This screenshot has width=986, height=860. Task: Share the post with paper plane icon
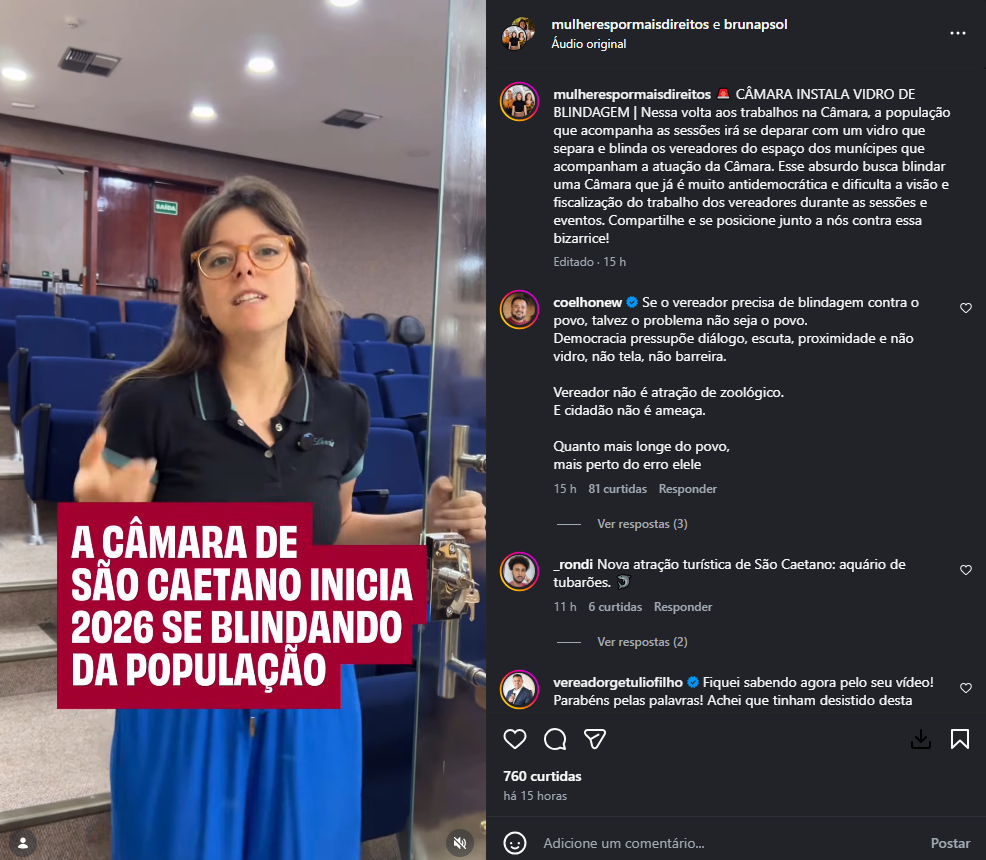pyautogui.click(x=594, y=739)
